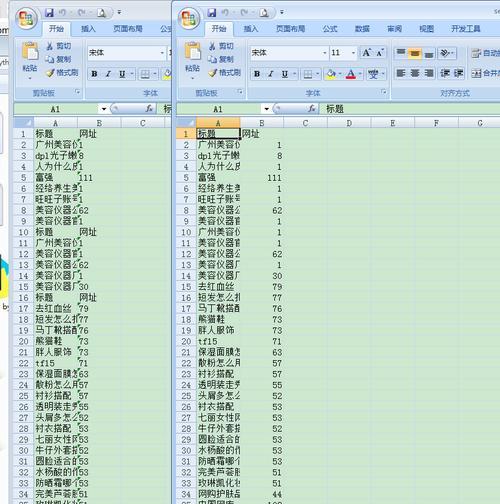Image resolution: width=500 pixels, height=504 pixels.
Task: Select column D header in right window
Action: (x=349, y=123)
